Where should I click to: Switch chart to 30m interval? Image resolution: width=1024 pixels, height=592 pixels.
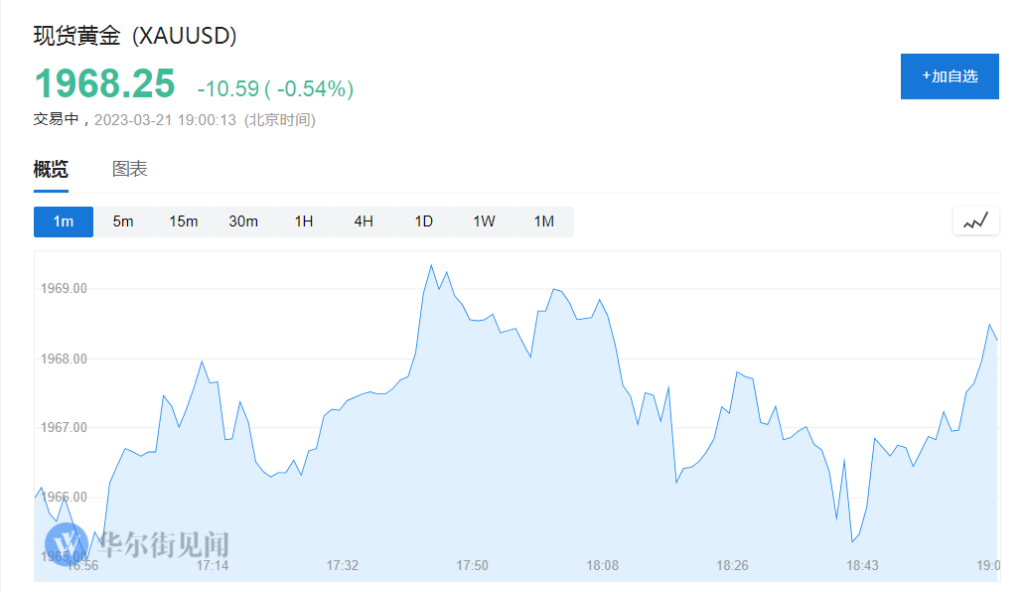[243, 221]
